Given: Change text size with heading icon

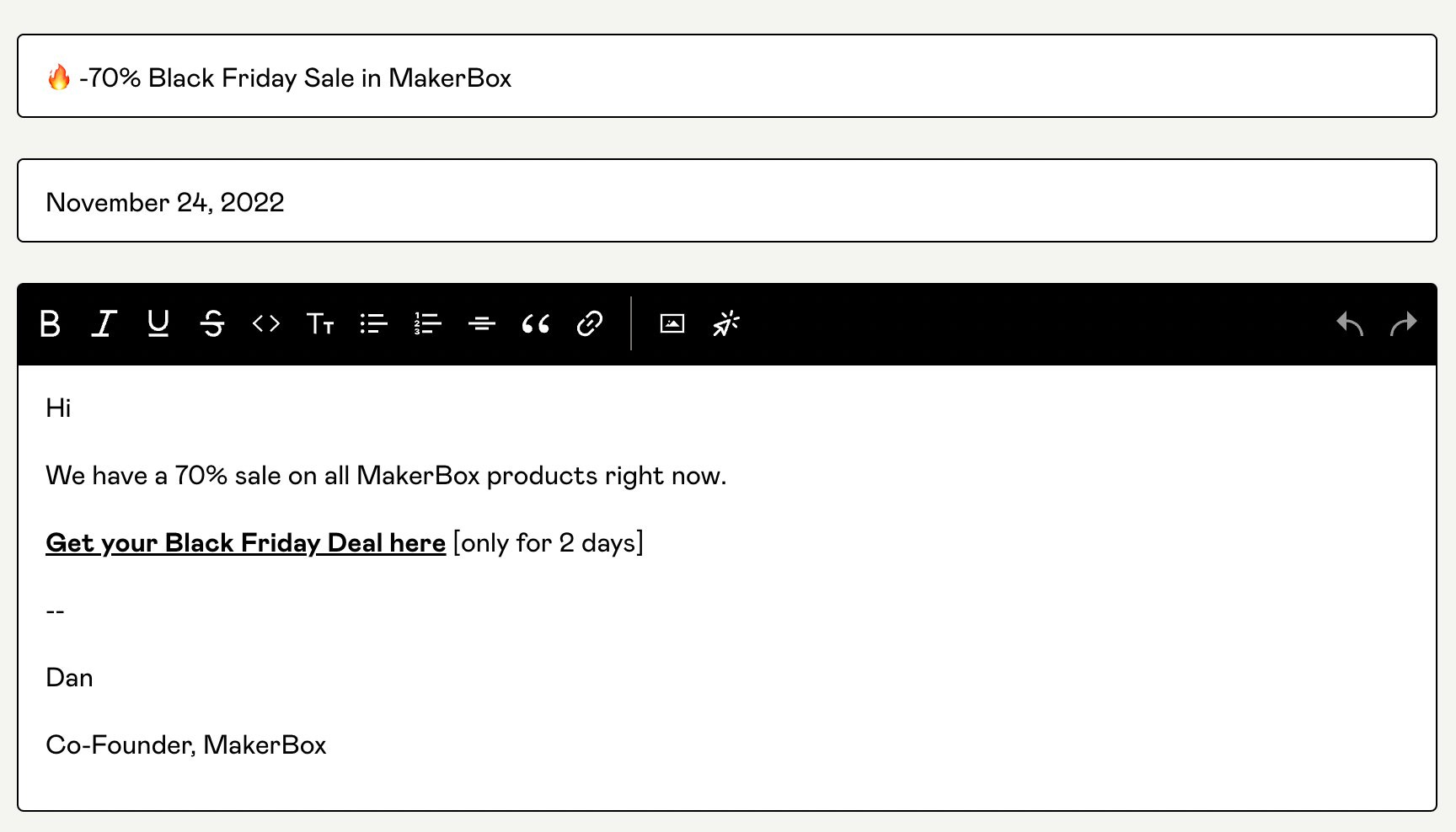Looking at the screenshot, I should [320, 323].
